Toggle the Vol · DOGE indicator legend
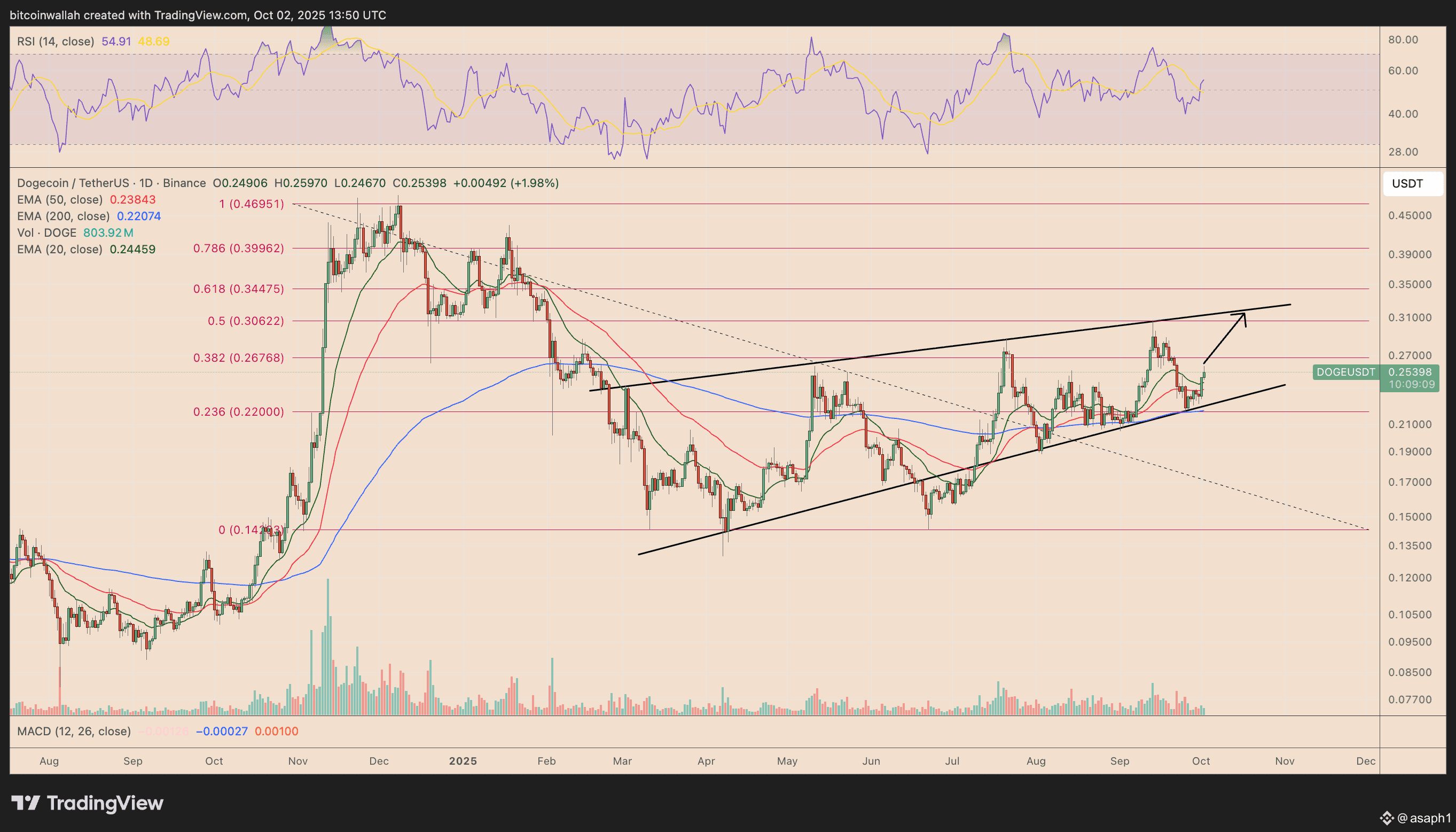This screenshot has width=1456, height=832. click(47, 232)
